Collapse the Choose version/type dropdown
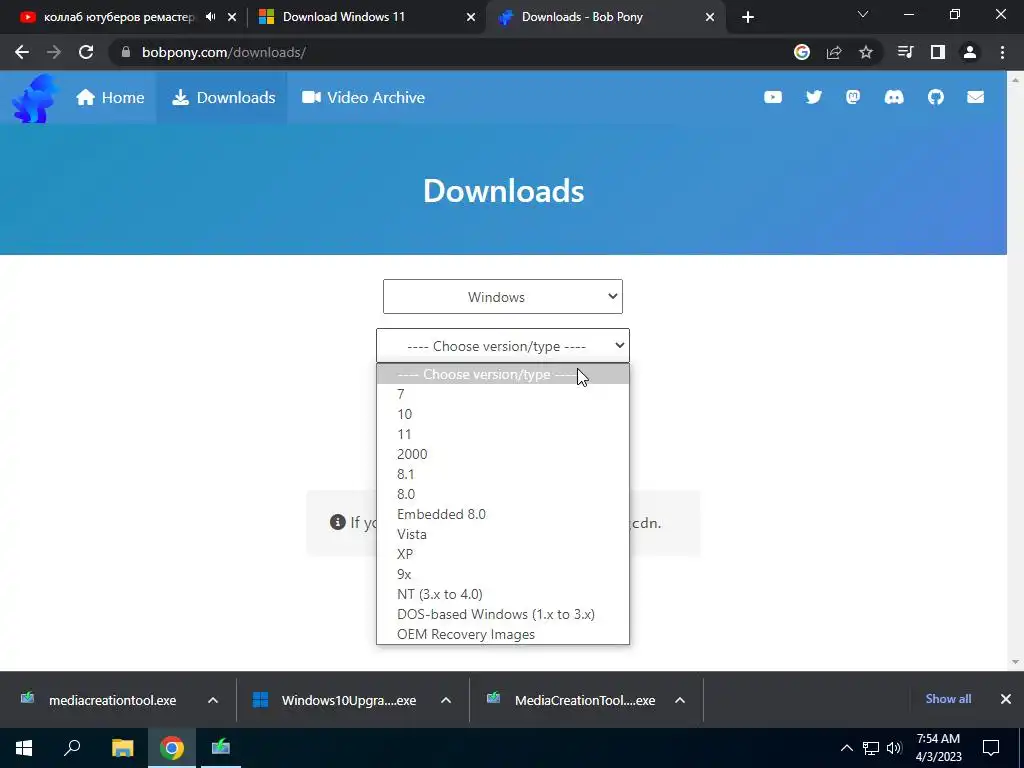The height and width of the screenshot is (768, 1024). [502, 345]
